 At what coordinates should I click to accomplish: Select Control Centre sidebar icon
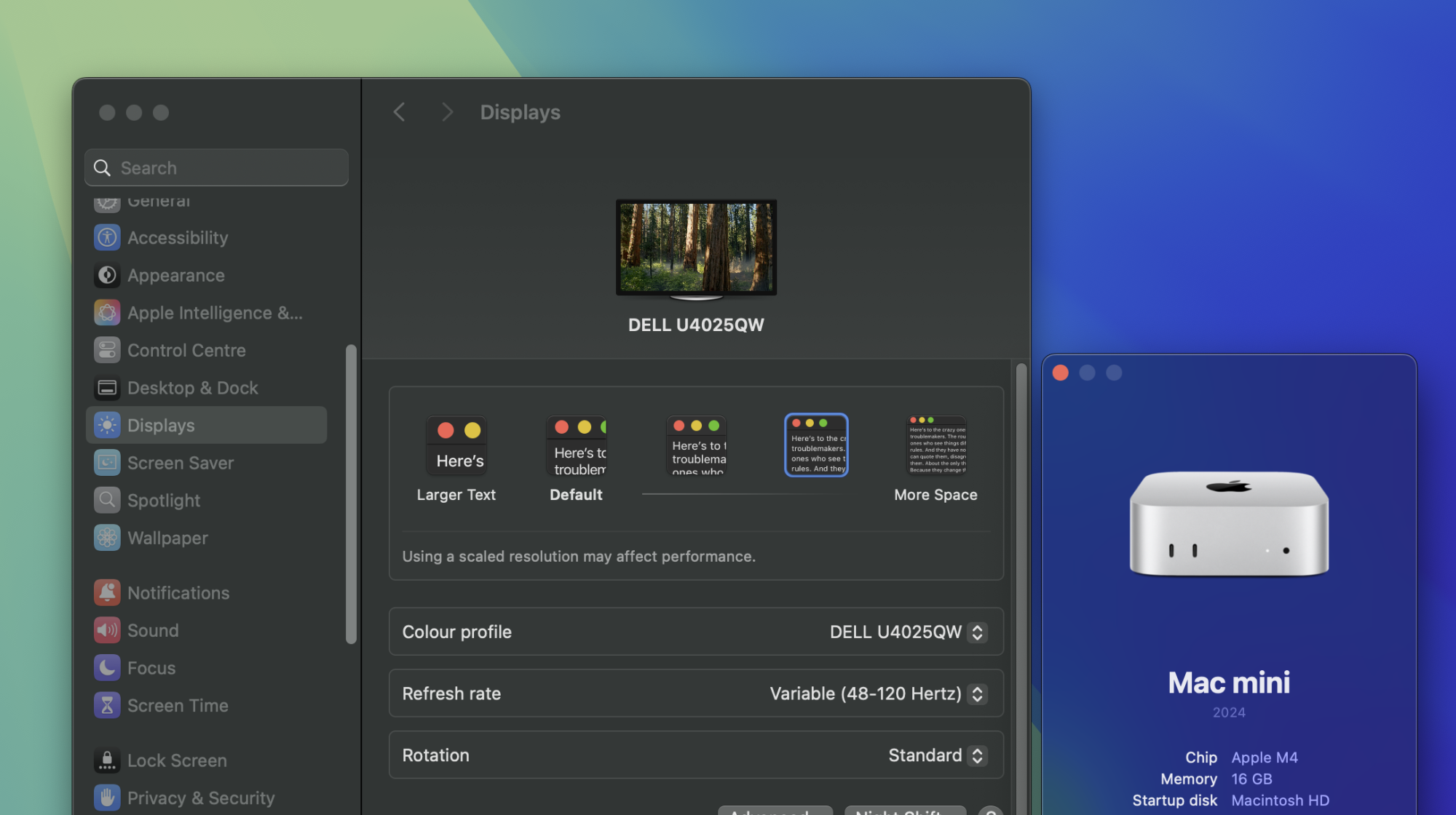[x=107, y=350]
